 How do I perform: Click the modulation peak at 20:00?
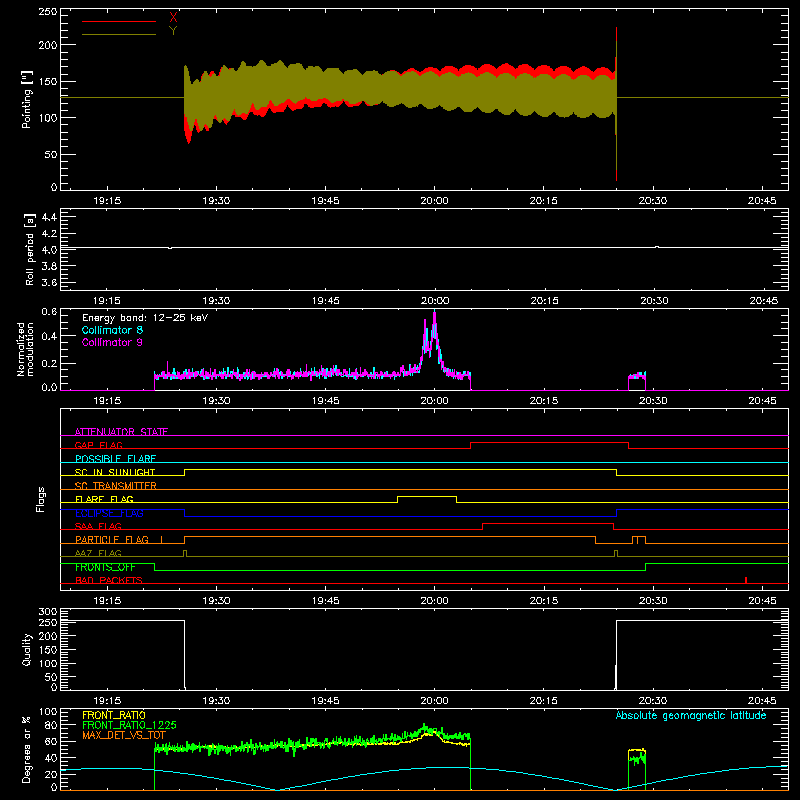coord(434,314)
